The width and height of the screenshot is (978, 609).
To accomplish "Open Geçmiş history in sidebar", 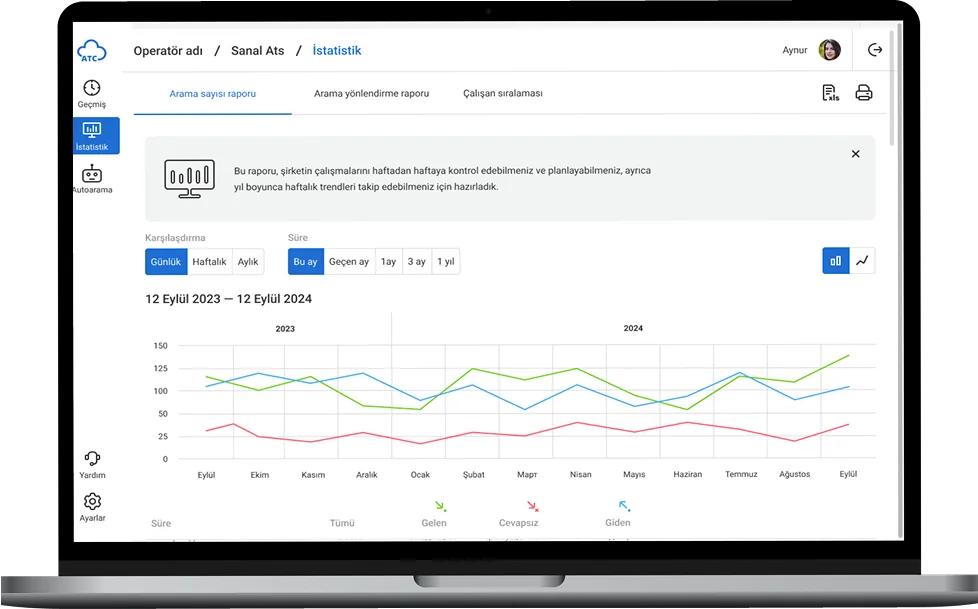I will 92,94.
